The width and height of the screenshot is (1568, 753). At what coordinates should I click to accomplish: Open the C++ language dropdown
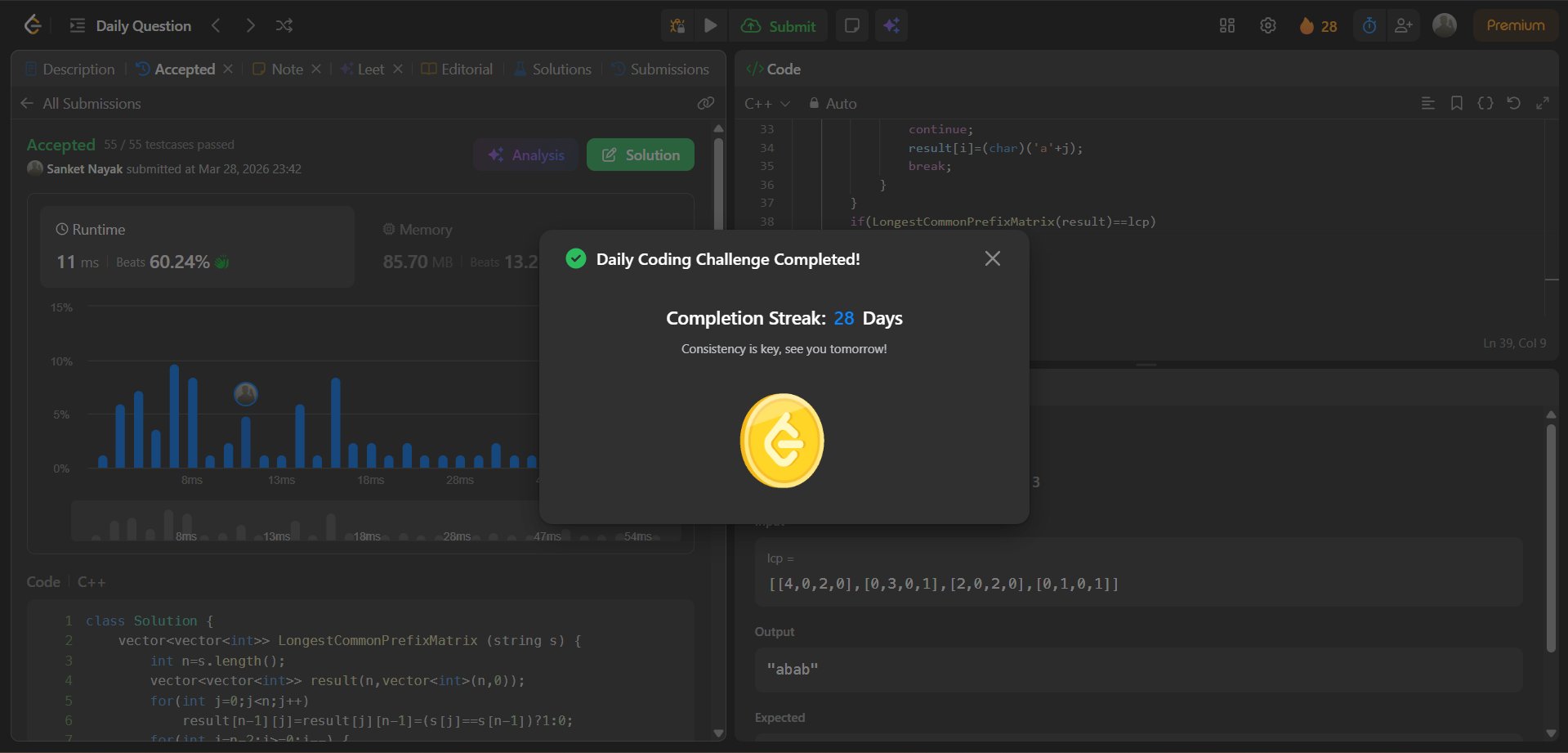[x=766, y=104]
